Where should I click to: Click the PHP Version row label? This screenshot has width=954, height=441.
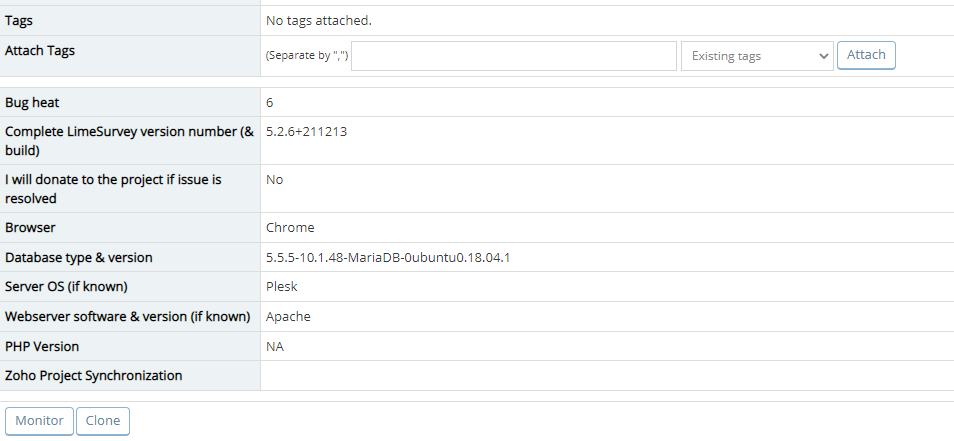click(42, 346)
